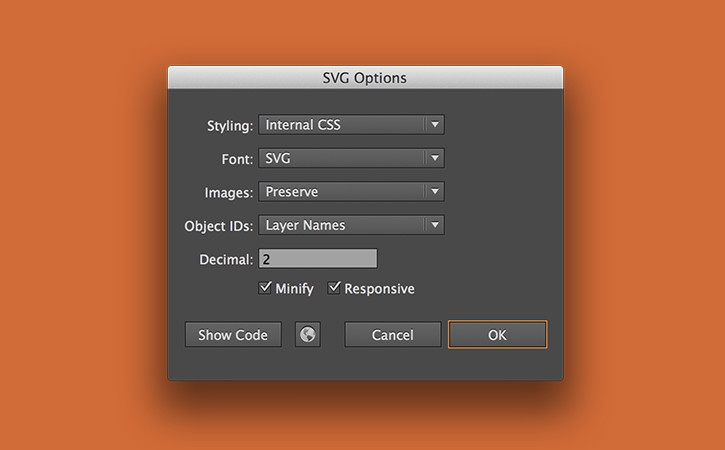
Task: Uncheck the Responsive checkbox
Action: pos(335,288)
